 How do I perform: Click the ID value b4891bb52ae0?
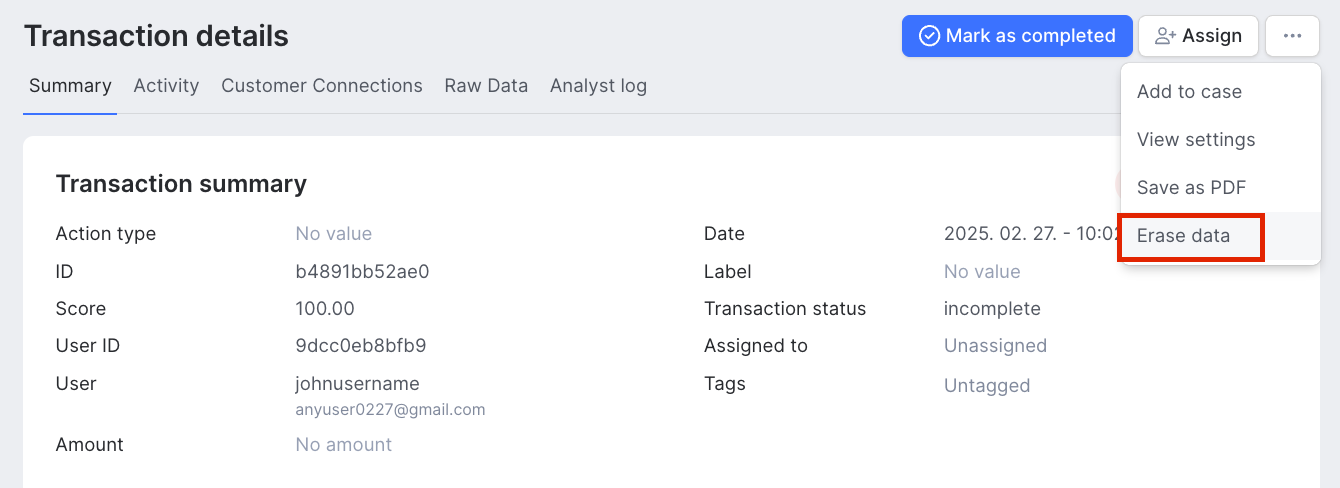click(362, 272)
